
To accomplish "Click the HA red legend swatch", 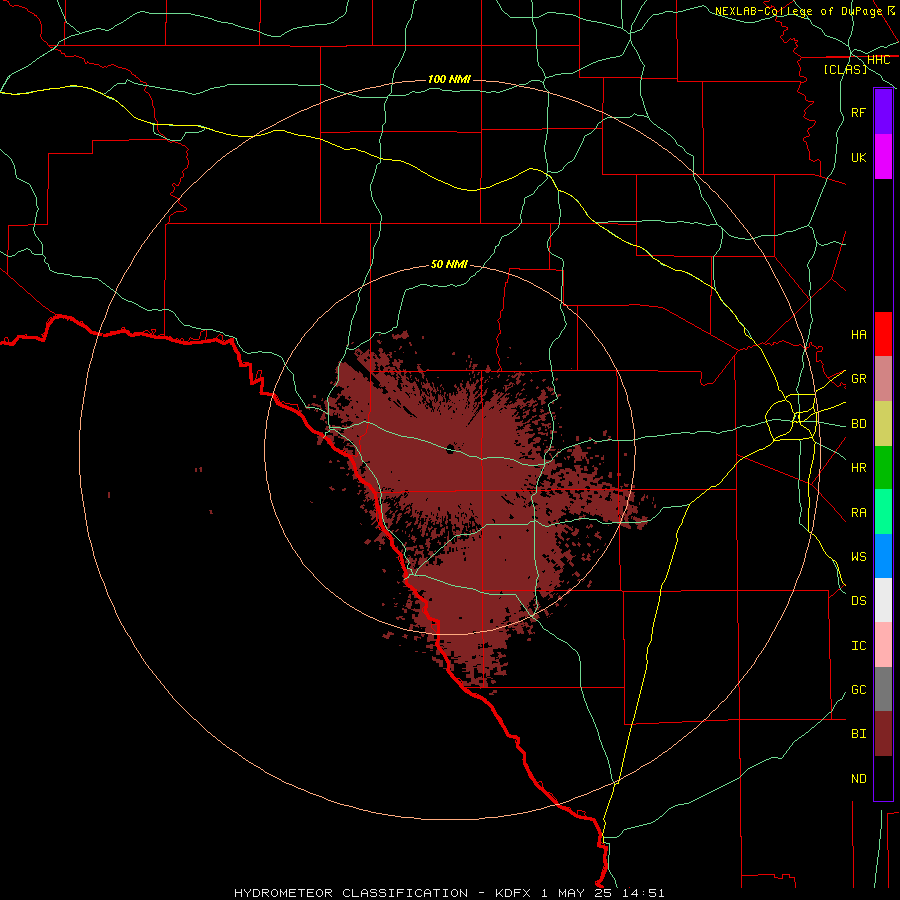I will tap(883, 334).
